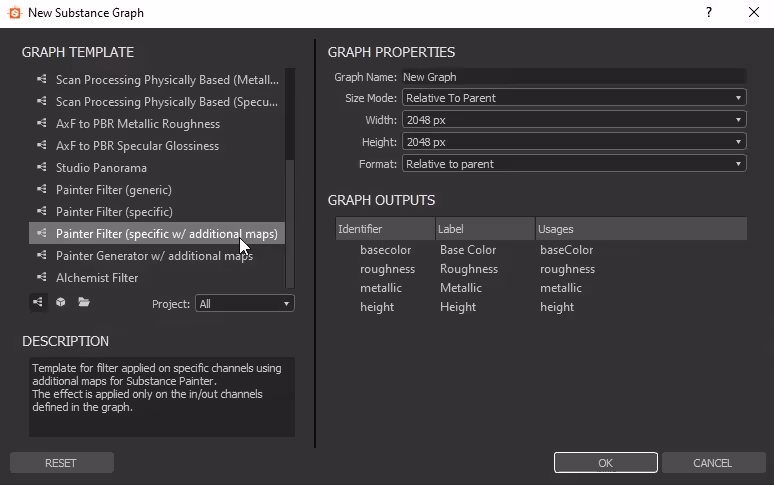The image size is (774, 485).
Task: Click the template description text box
Action: pyautogui.click(x=162, y=397)
